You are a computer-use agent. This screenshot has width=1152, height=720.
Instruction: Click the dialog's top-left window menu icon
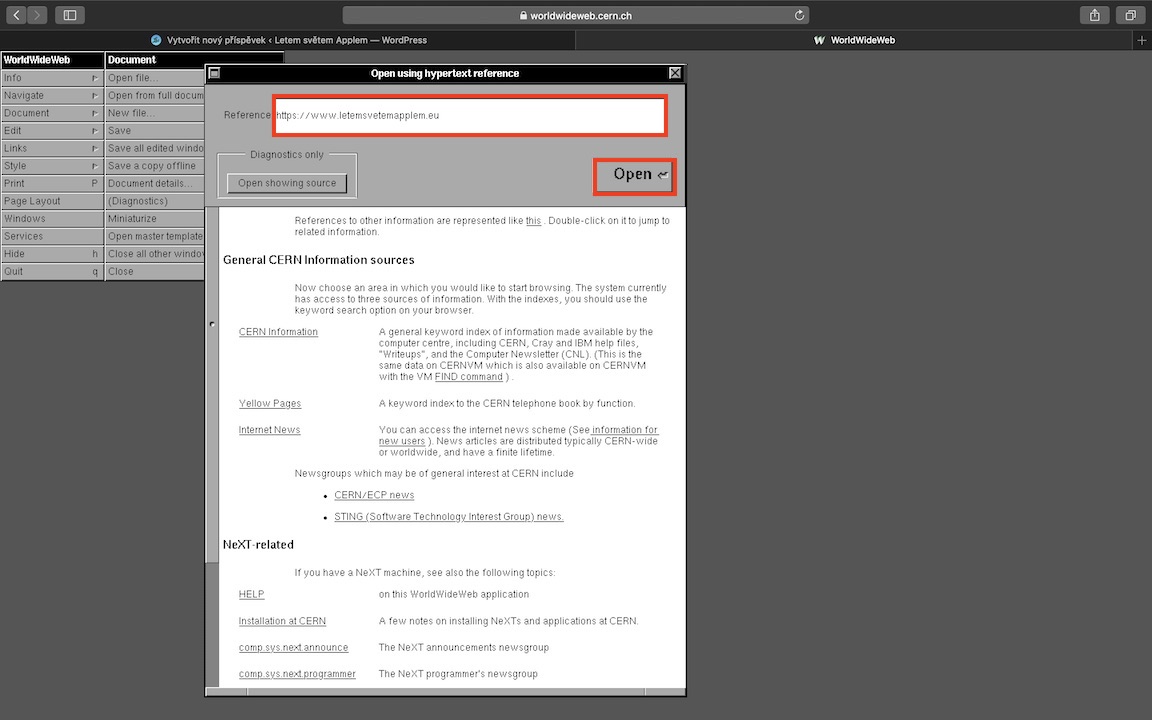(215, 73)
